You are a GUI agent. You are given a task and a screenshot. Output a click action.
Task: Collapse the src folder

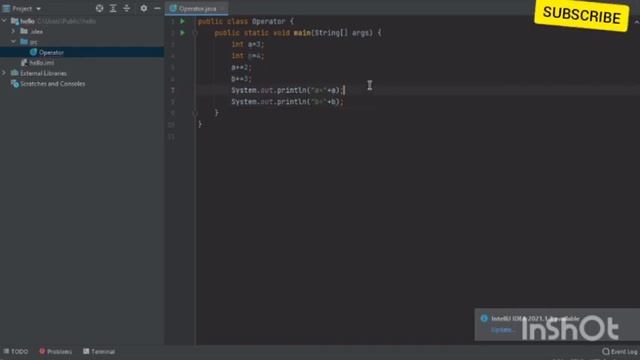[x=13, y=42]
